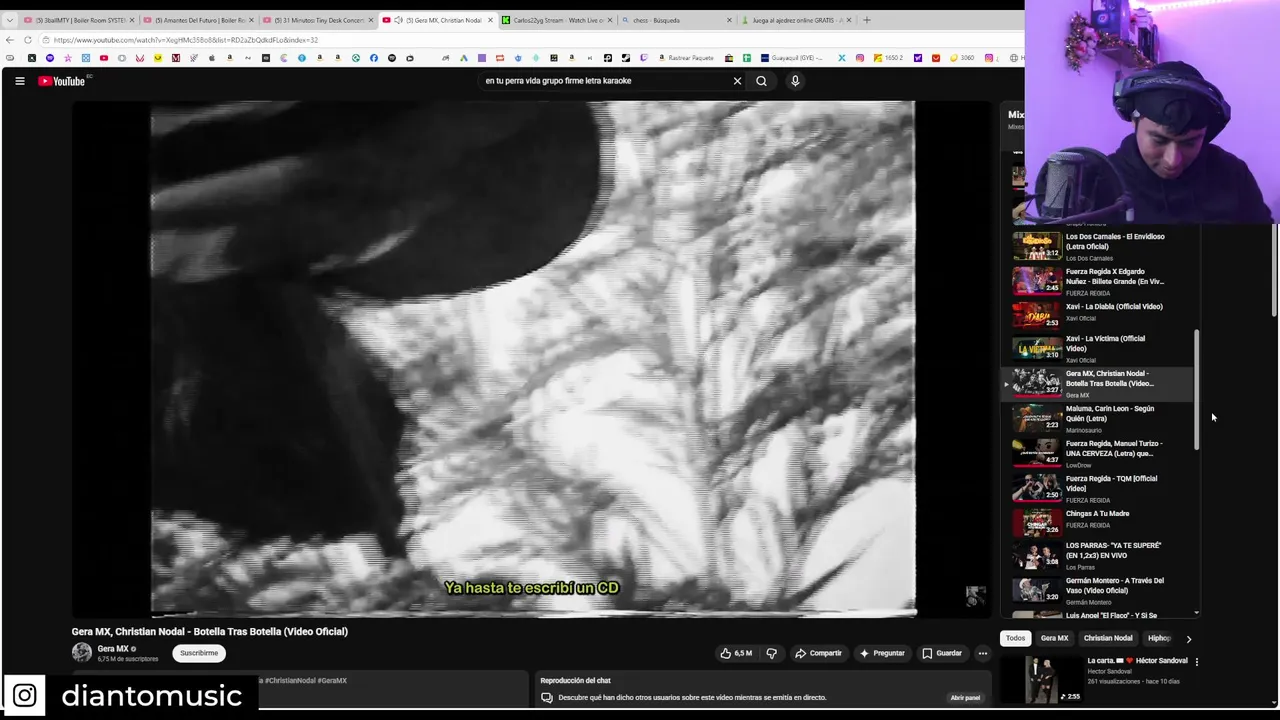Click the channel watermark in the video corner
This screenshot has width=1280, height=720.
point(975,596)
